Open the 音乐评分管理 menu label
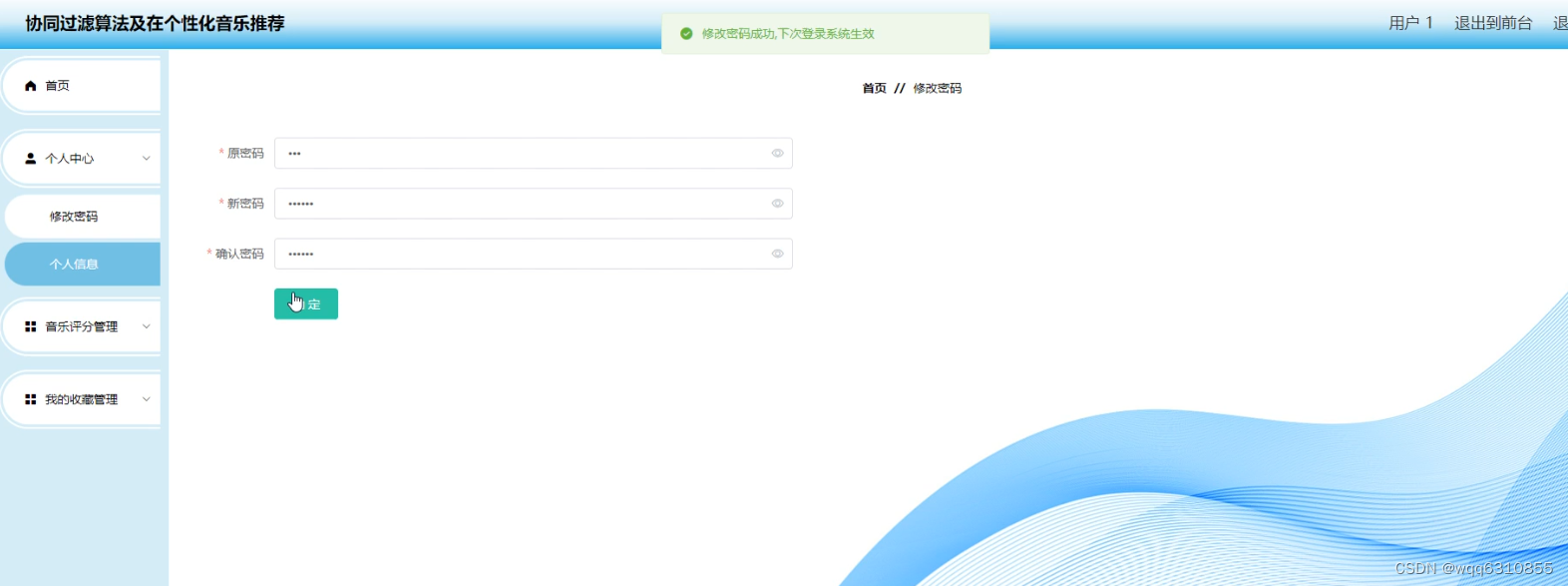Viewport: 1568px width, 586px height. 82,326
